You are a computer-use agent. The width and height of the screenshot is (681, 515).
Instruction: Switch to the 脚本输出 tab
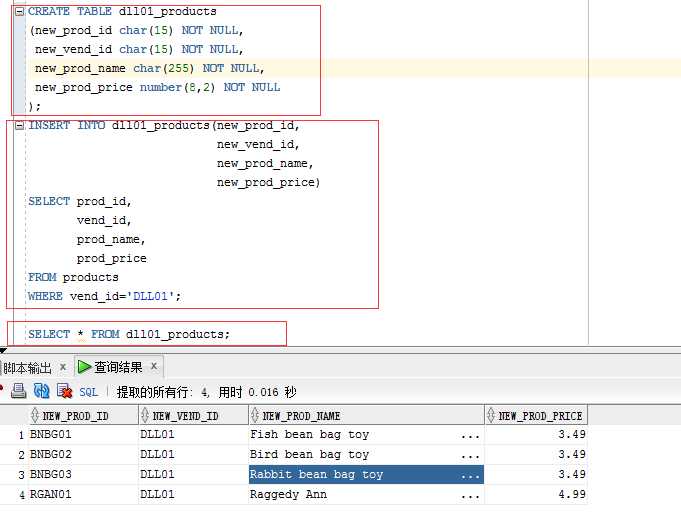[27, 368]
